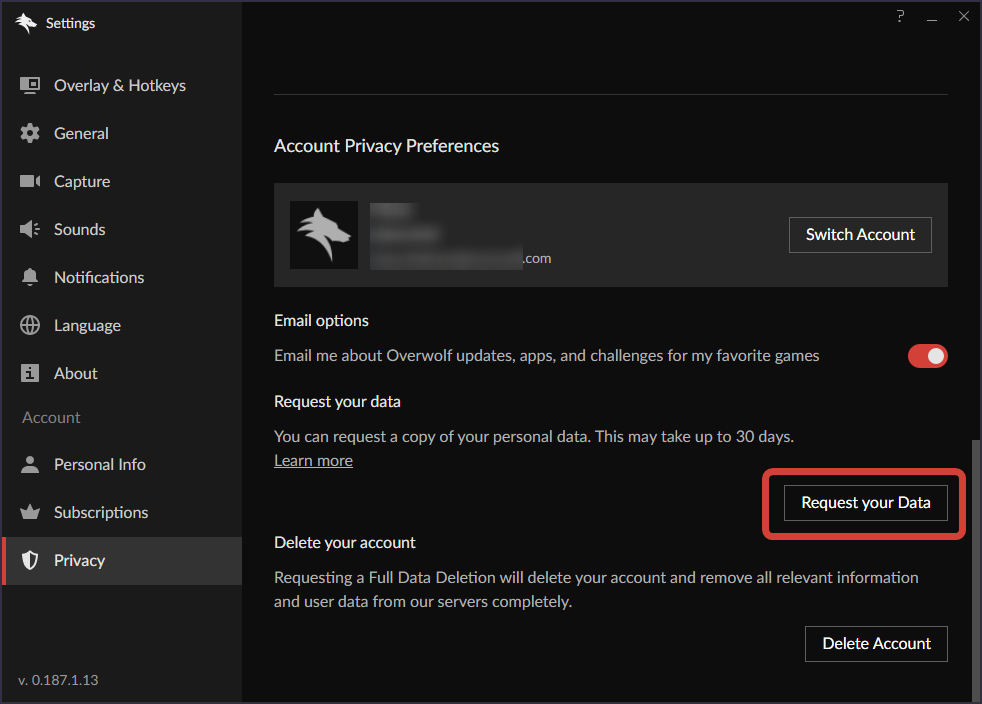
Task: View Subscriptions in account section
Action: [122, 512]
